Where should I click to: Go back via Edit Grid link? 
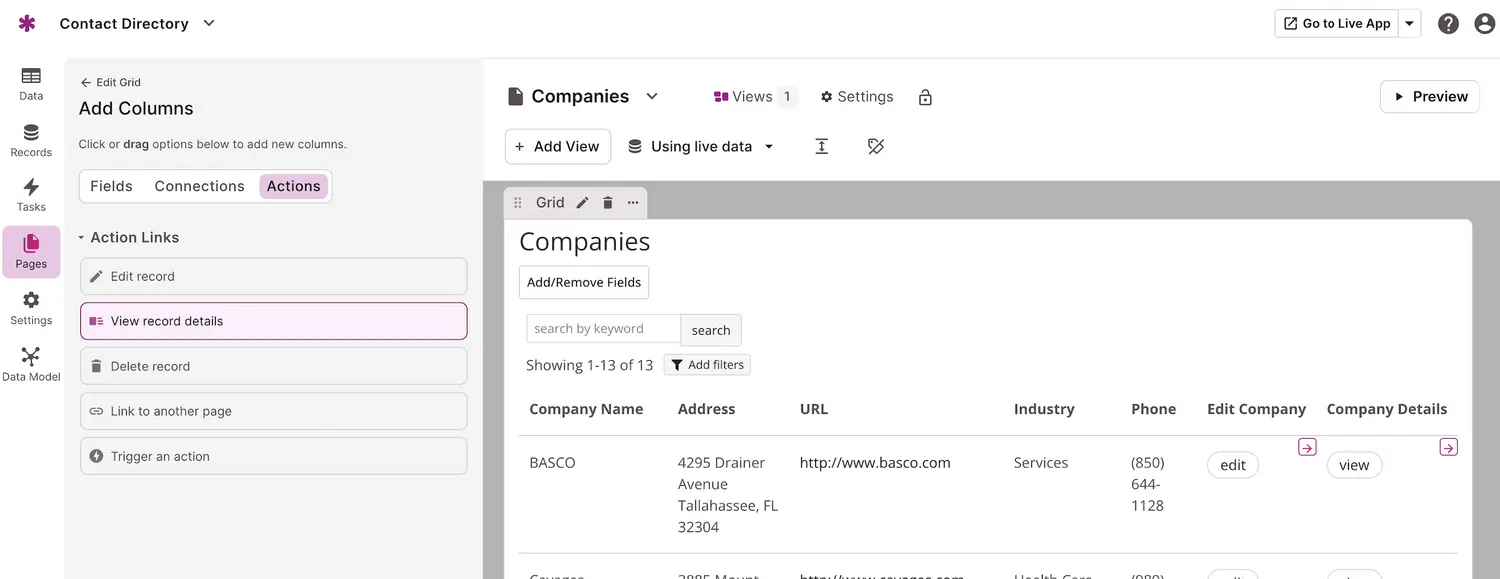click(110, 83)
